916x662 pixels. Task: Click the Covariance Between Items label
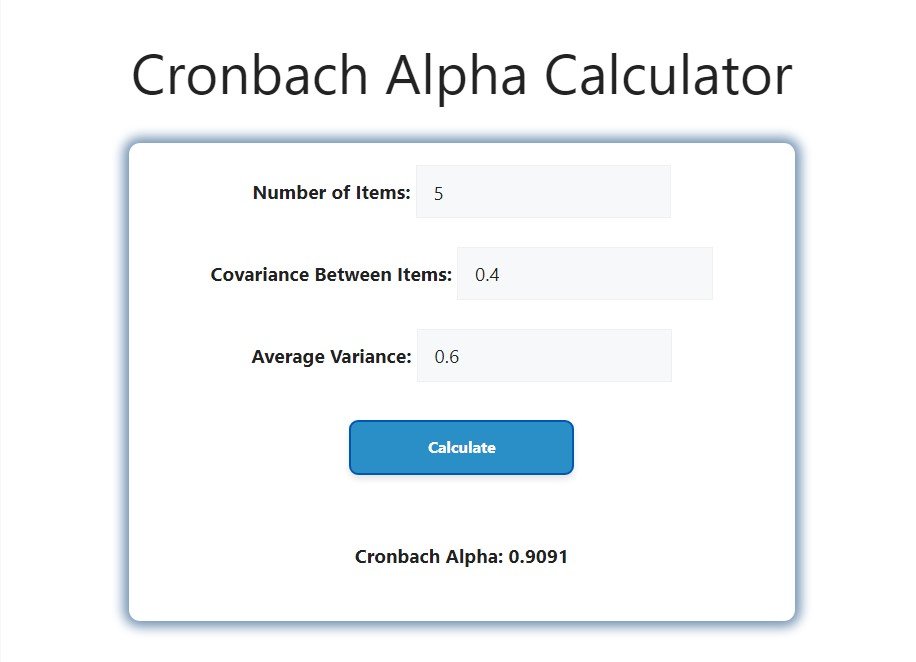point(330,275)
